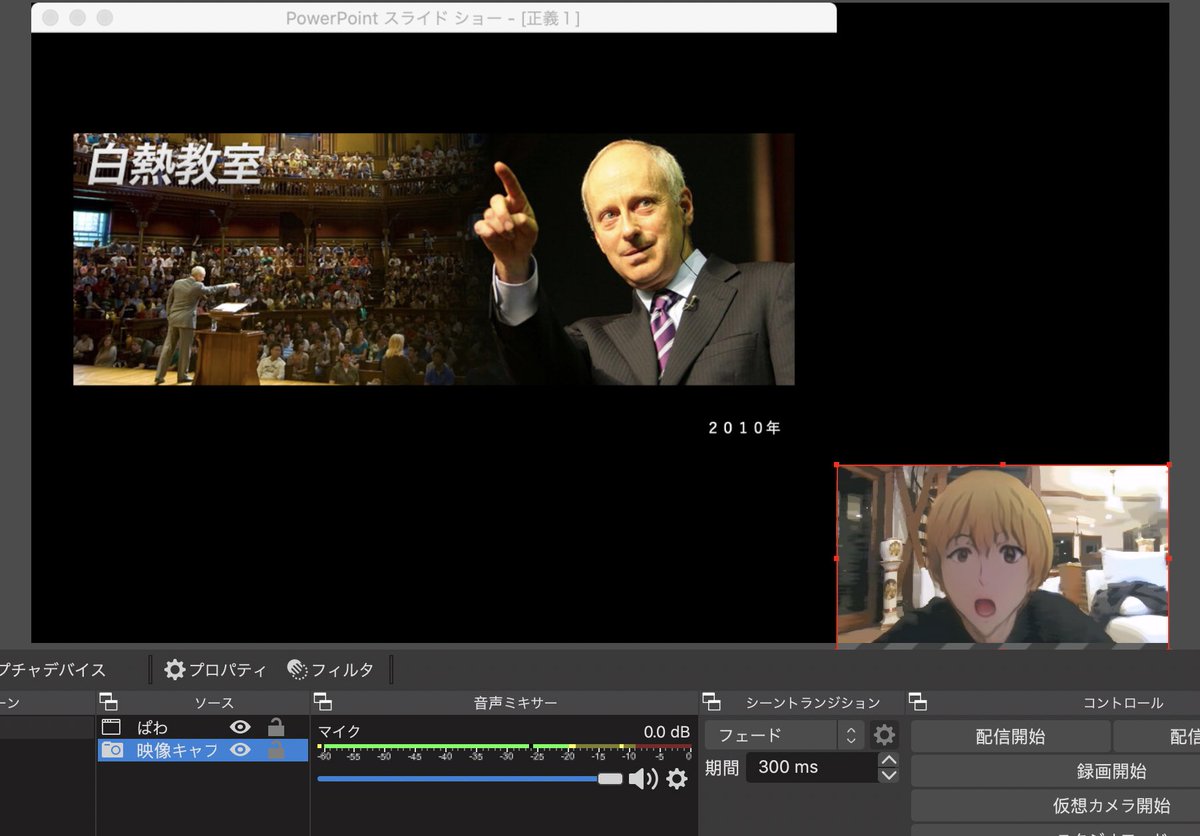Pop out the ソース dock with its float icon
Viewport: 1200px width, 836px height.
108,703
